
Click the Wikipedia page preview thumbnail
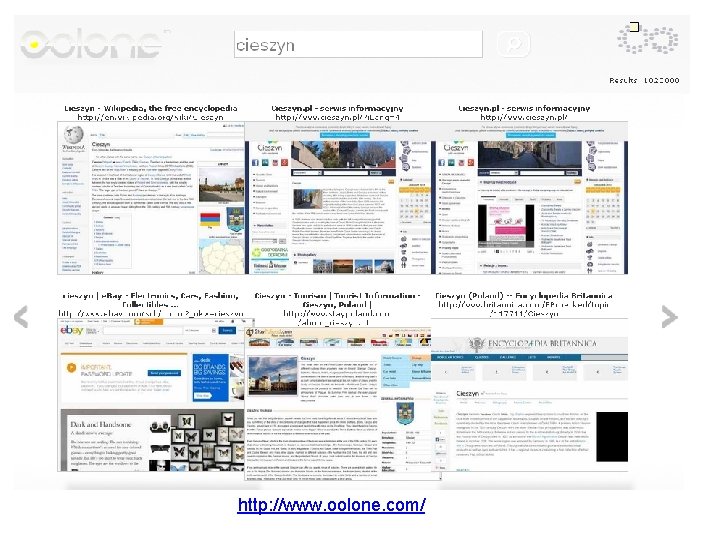pyautogui.click(x=151, y=198)
